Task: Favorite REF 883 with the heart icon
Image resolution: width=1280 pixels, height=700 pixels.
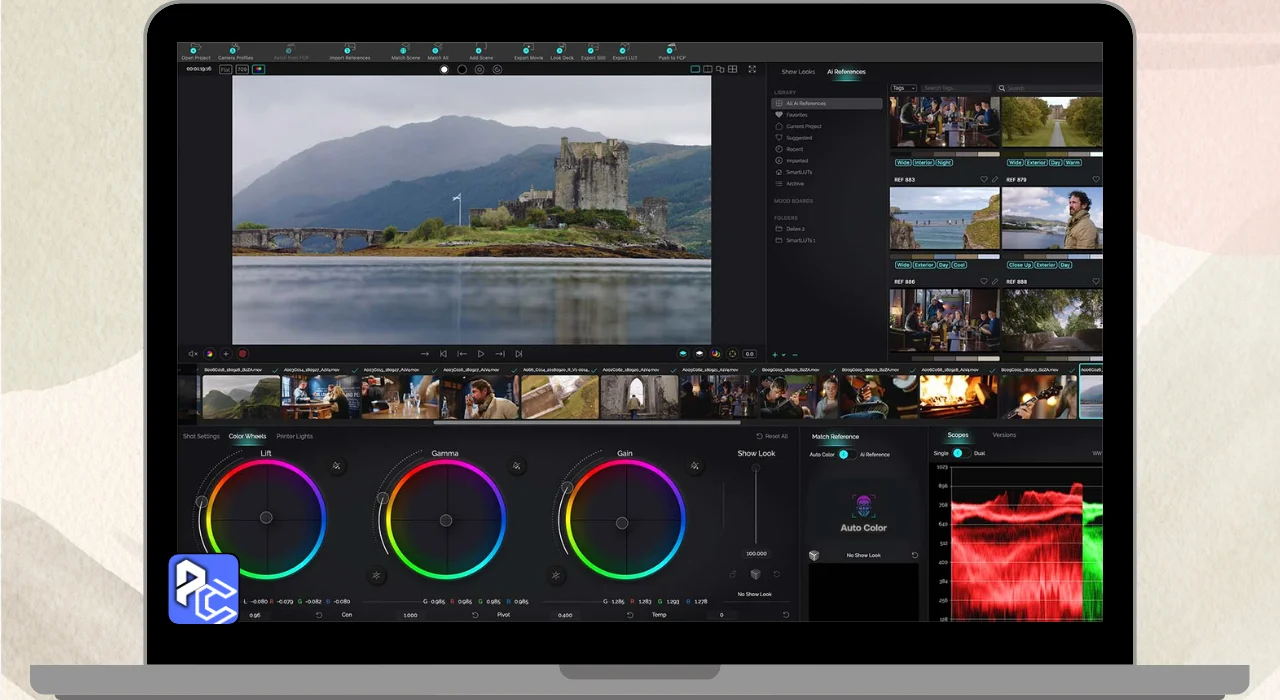Action: [984, 180]
